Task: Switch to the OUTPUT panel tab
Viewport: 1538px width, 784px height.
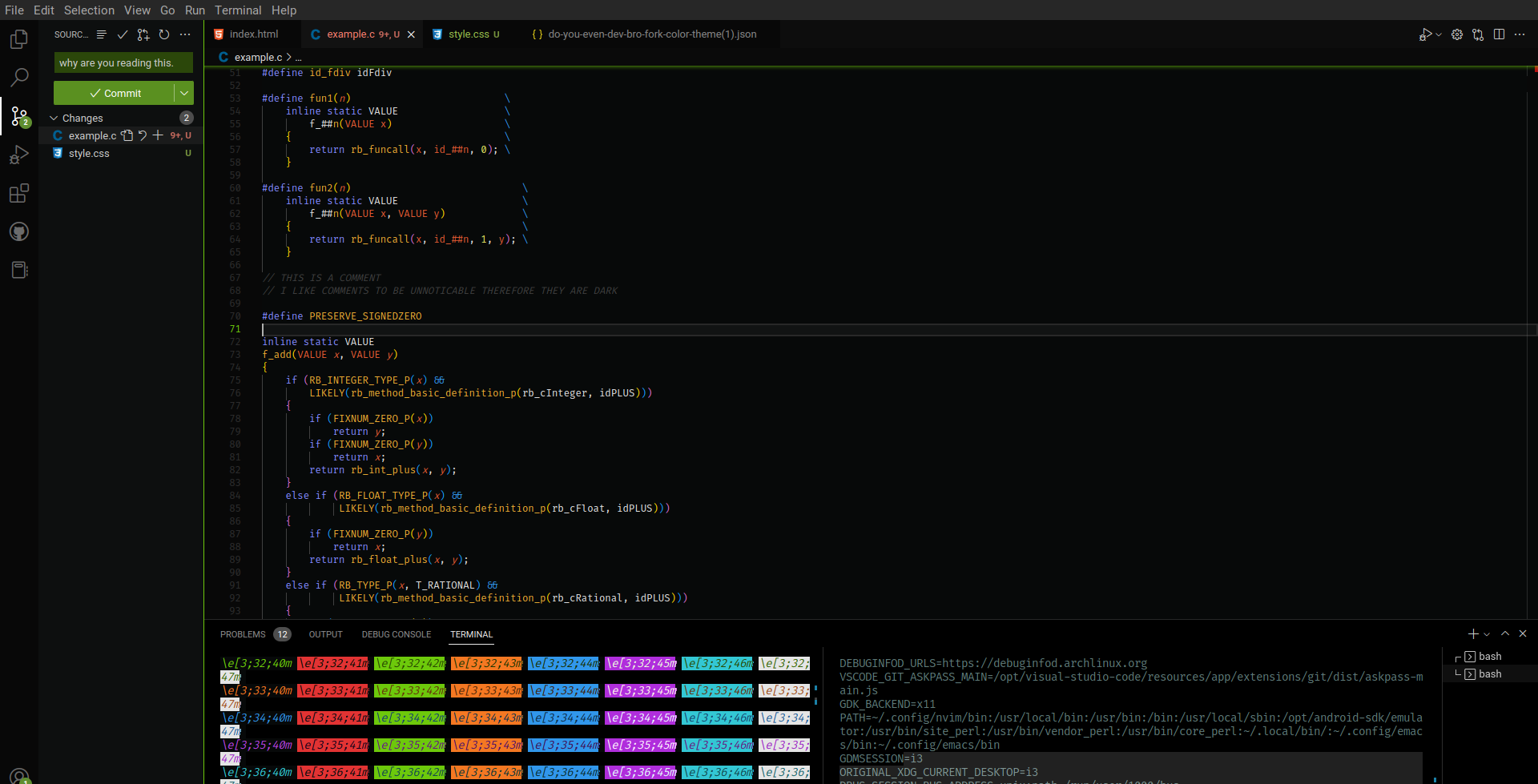Action: (325, 634)
